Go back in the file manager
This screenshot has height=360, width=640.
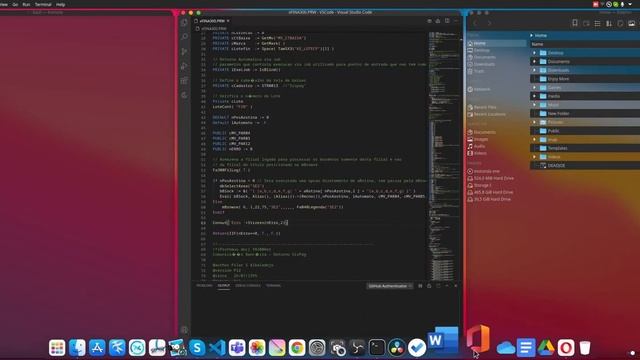coord(475,23)
